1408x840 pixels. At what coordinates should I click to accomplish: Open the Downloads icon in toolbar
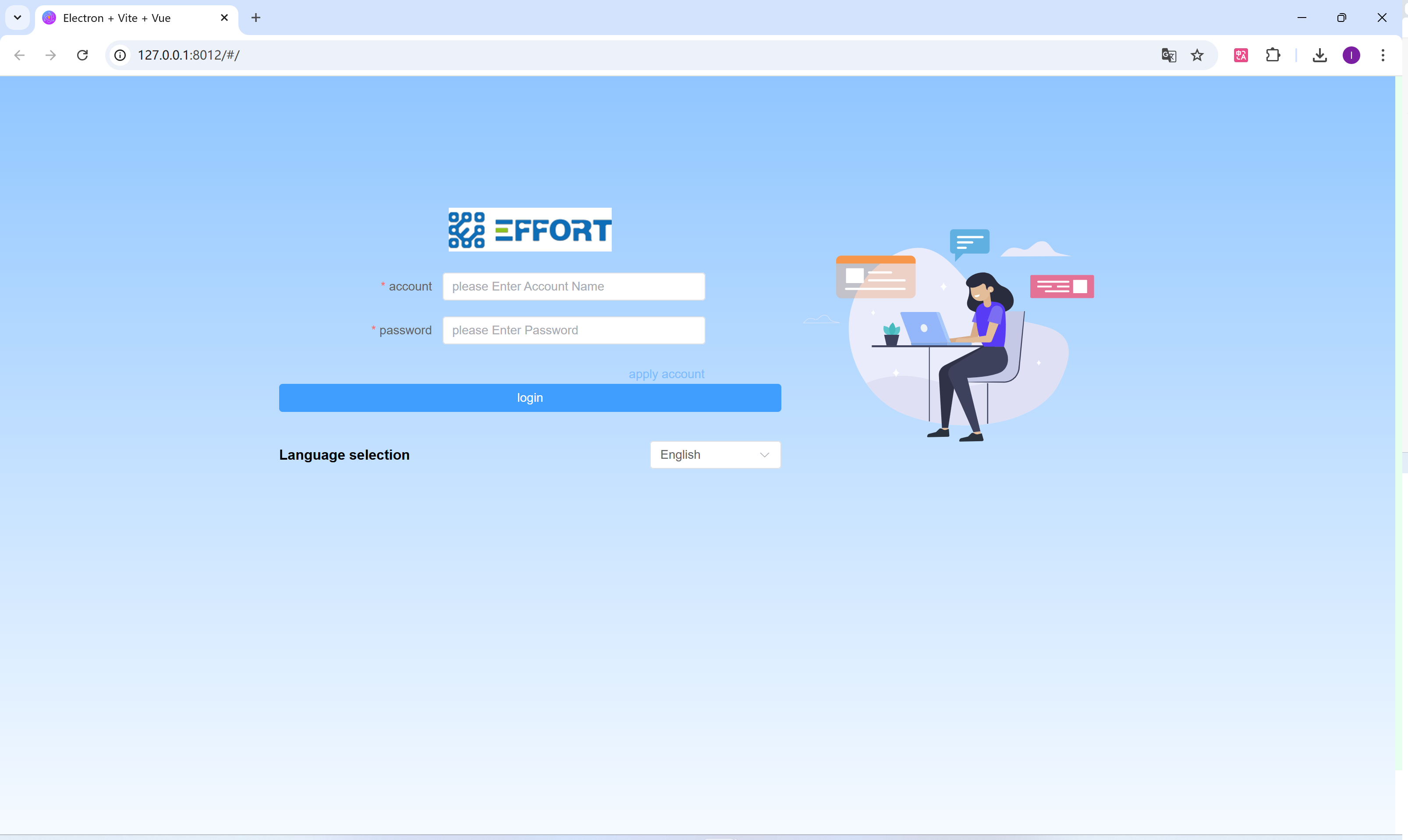(x=1320, y=55)
